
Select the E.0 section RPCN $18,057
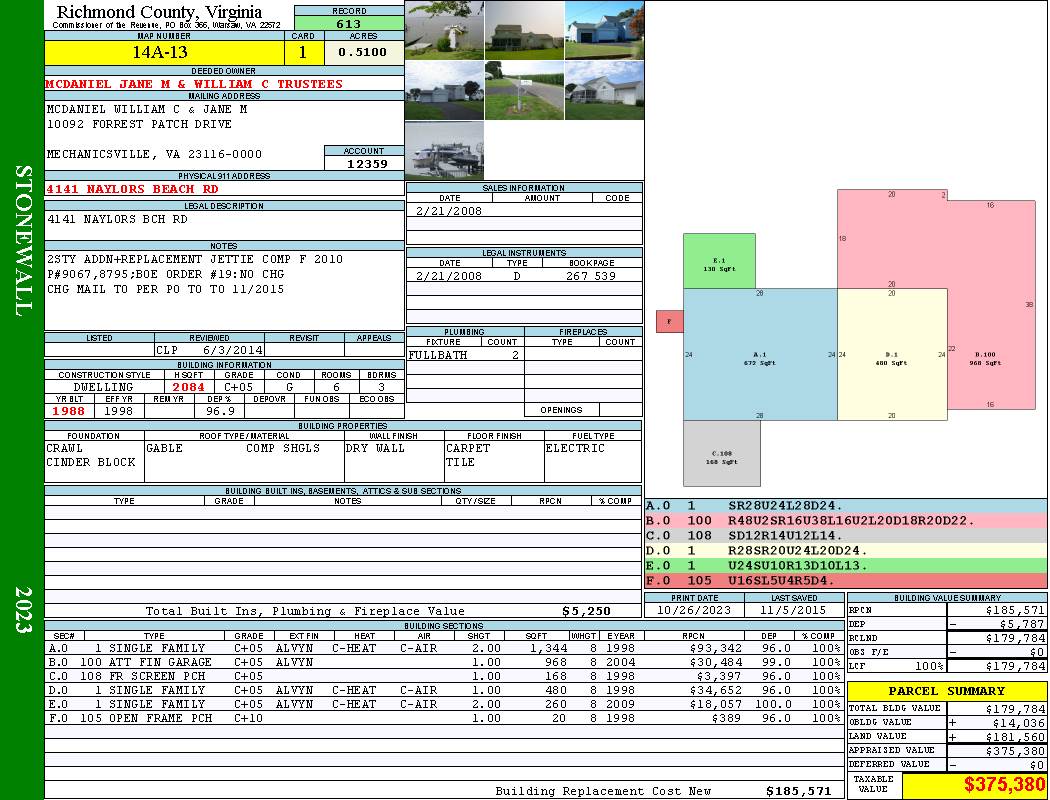click(715, 704)
